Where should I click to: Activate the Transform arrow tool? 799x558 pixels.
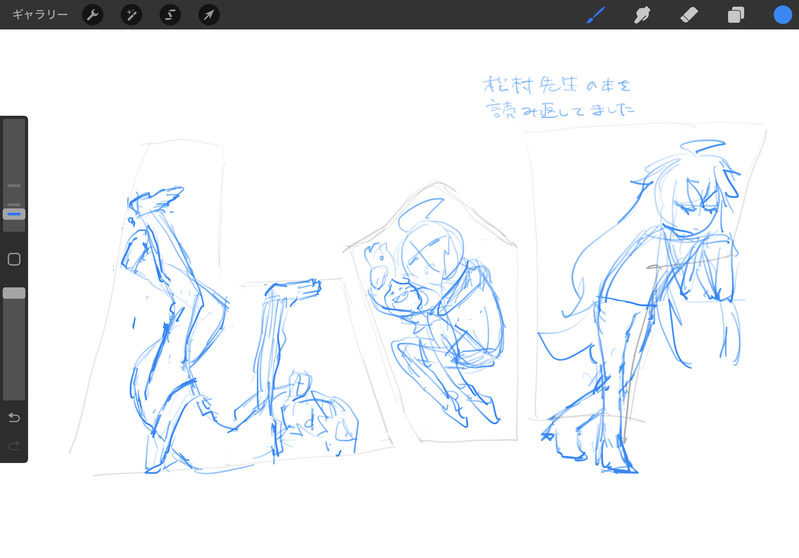[x=209, y=15]
